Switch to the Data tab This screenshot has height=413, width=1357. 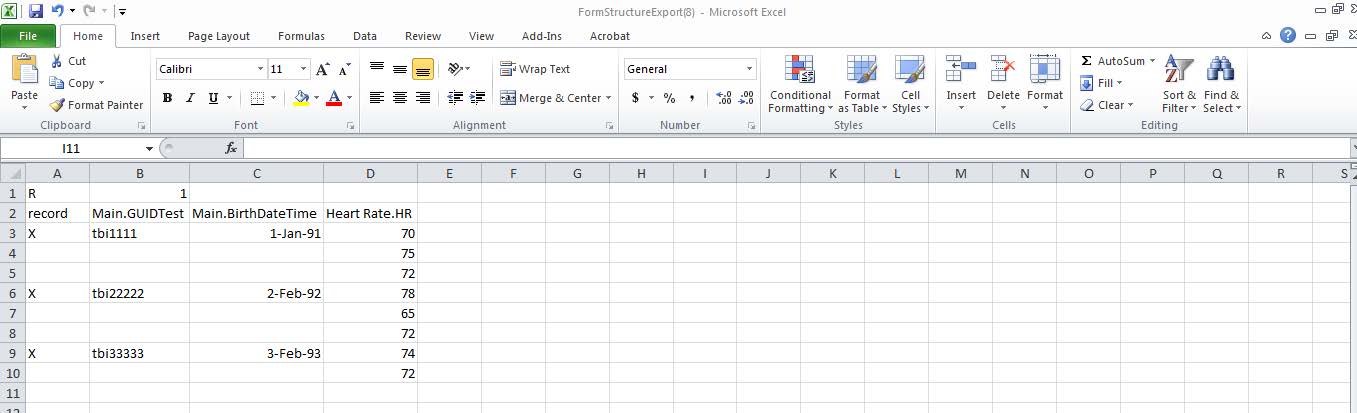point(365,36)
